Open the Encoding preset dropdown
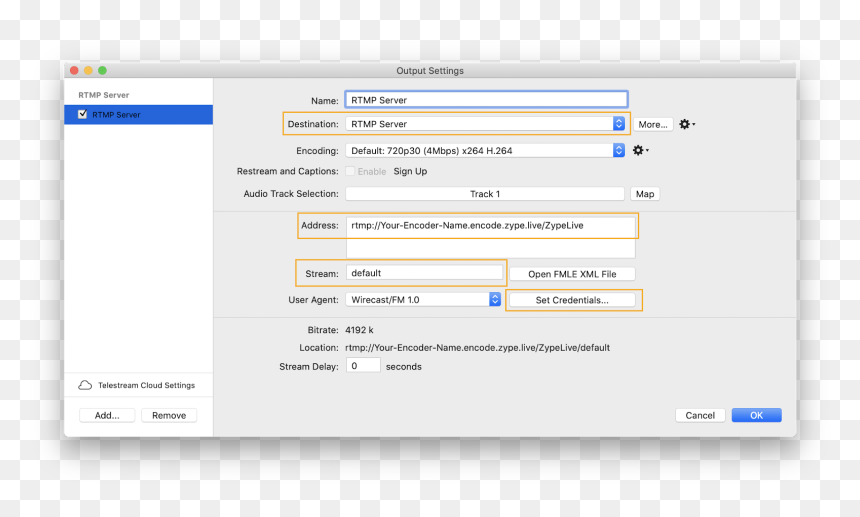This screenshot has width=860, height=517. pos(485,150)
